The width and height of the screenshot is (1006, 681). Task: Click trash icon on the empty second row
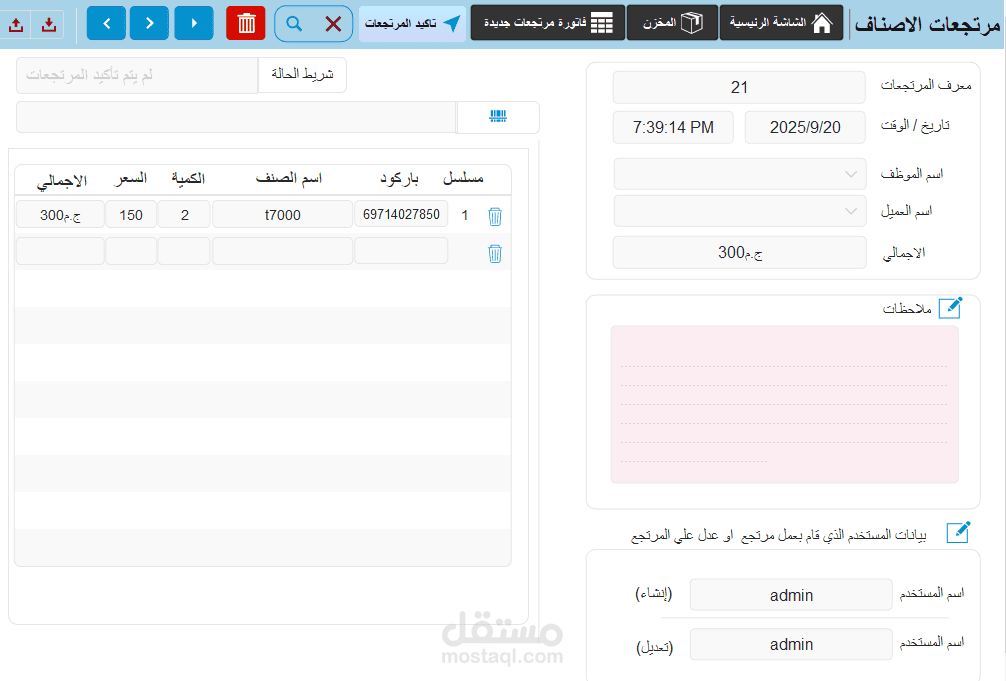pyautogui.click(x=495, y=254)
